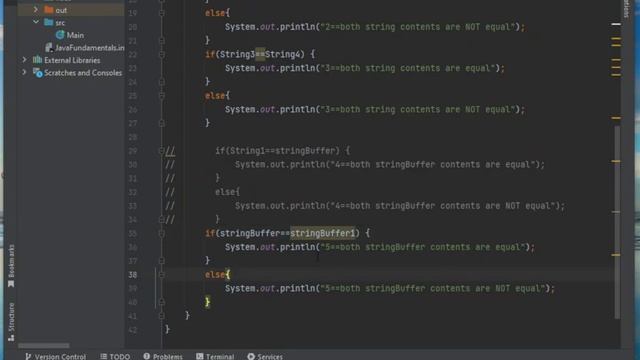Click "5==both stringBuffer contents are equal" string
This screenshot has height=360, width=640.
pyautogui.click(x=422, y=247)
